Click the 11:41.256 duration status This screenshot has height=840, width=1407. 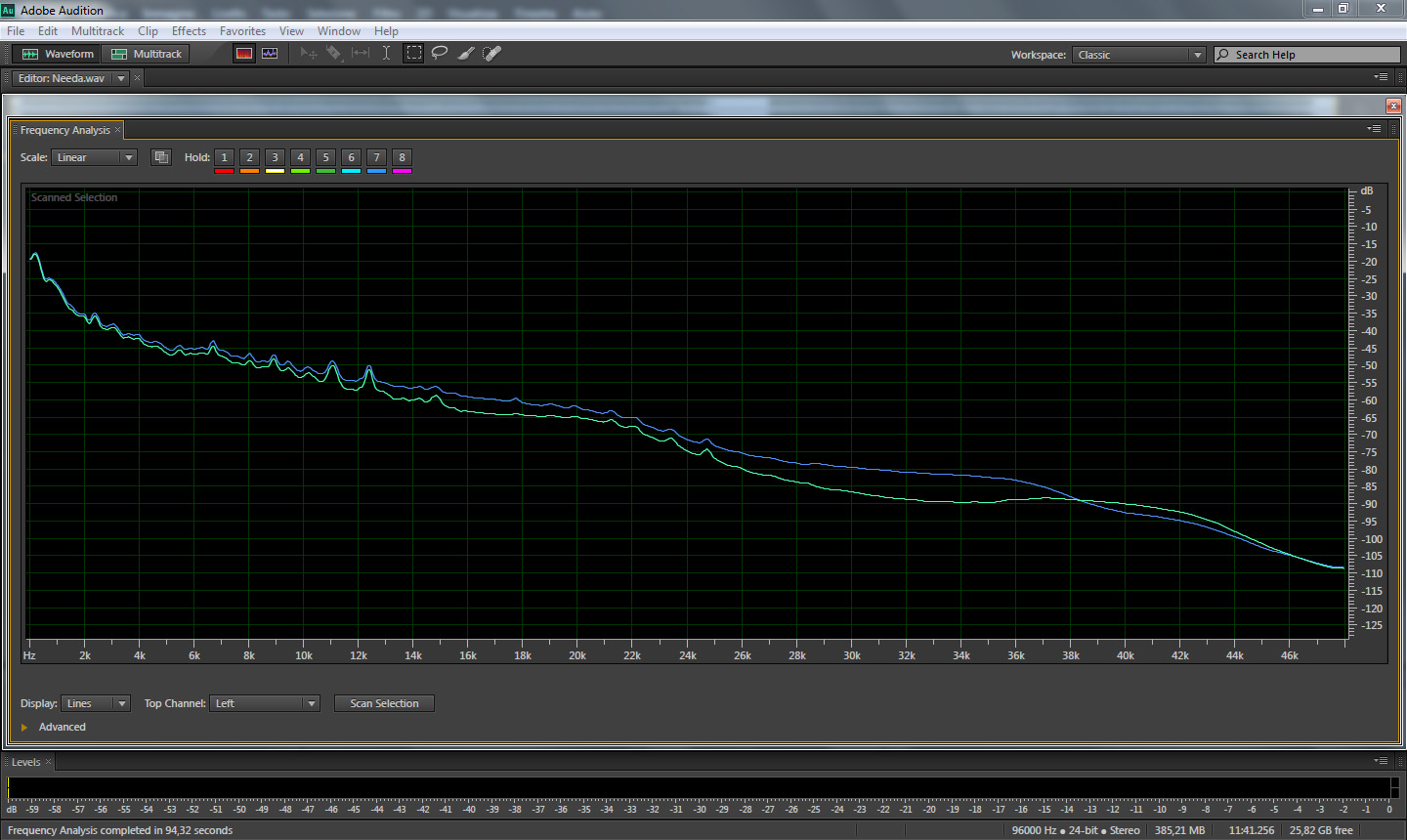click(x=1251, y=830)
